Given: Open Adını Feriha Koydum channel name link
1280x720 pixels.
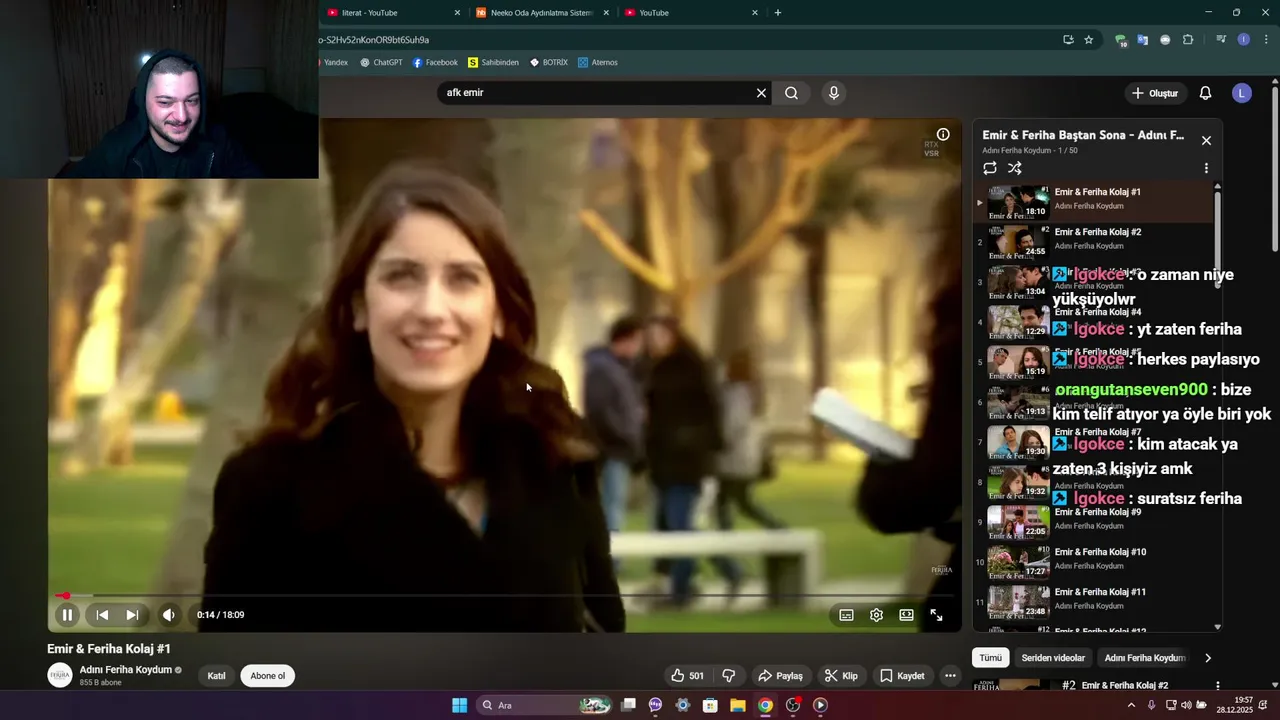Looking at the screenshot, I should pos(126,670).
